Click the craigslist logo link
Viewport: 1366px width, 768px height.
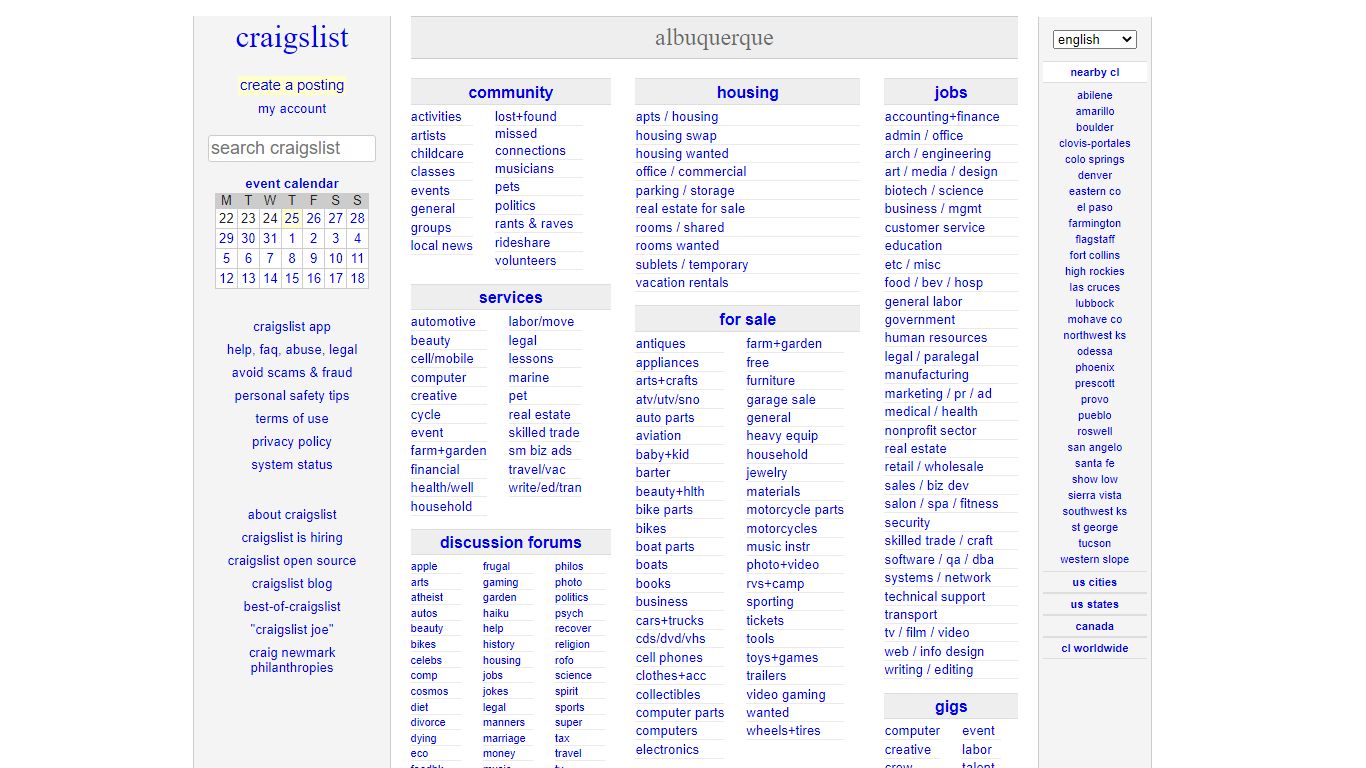(292, 38)
